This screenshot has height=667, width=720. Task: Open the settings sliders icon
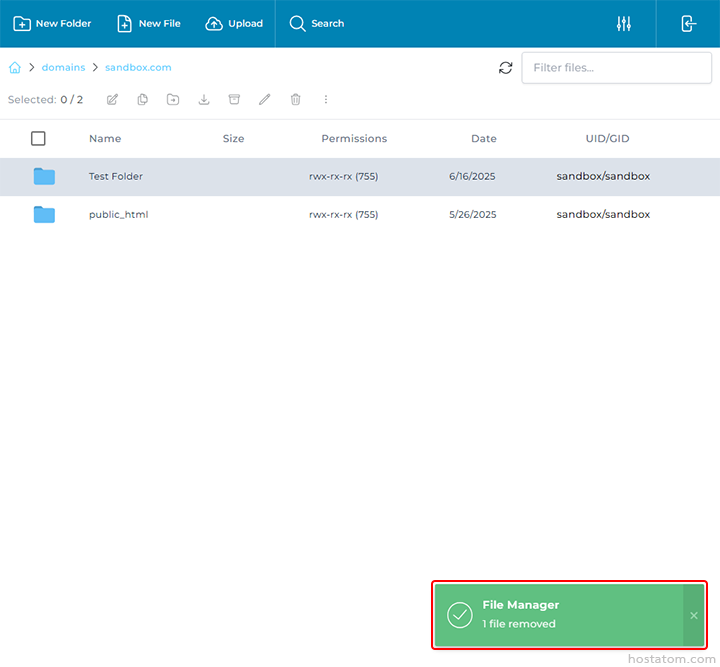point(624,24)
